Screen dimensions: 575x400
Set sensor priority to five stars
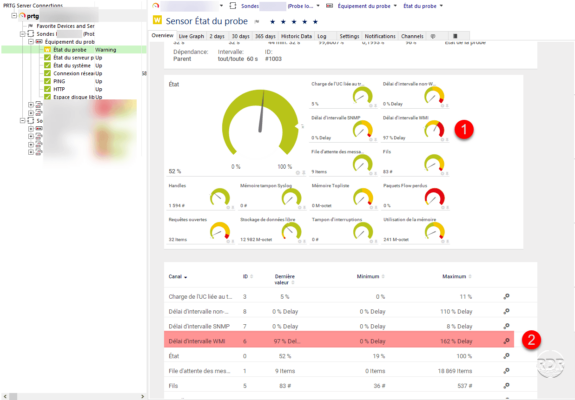(315, 22)
